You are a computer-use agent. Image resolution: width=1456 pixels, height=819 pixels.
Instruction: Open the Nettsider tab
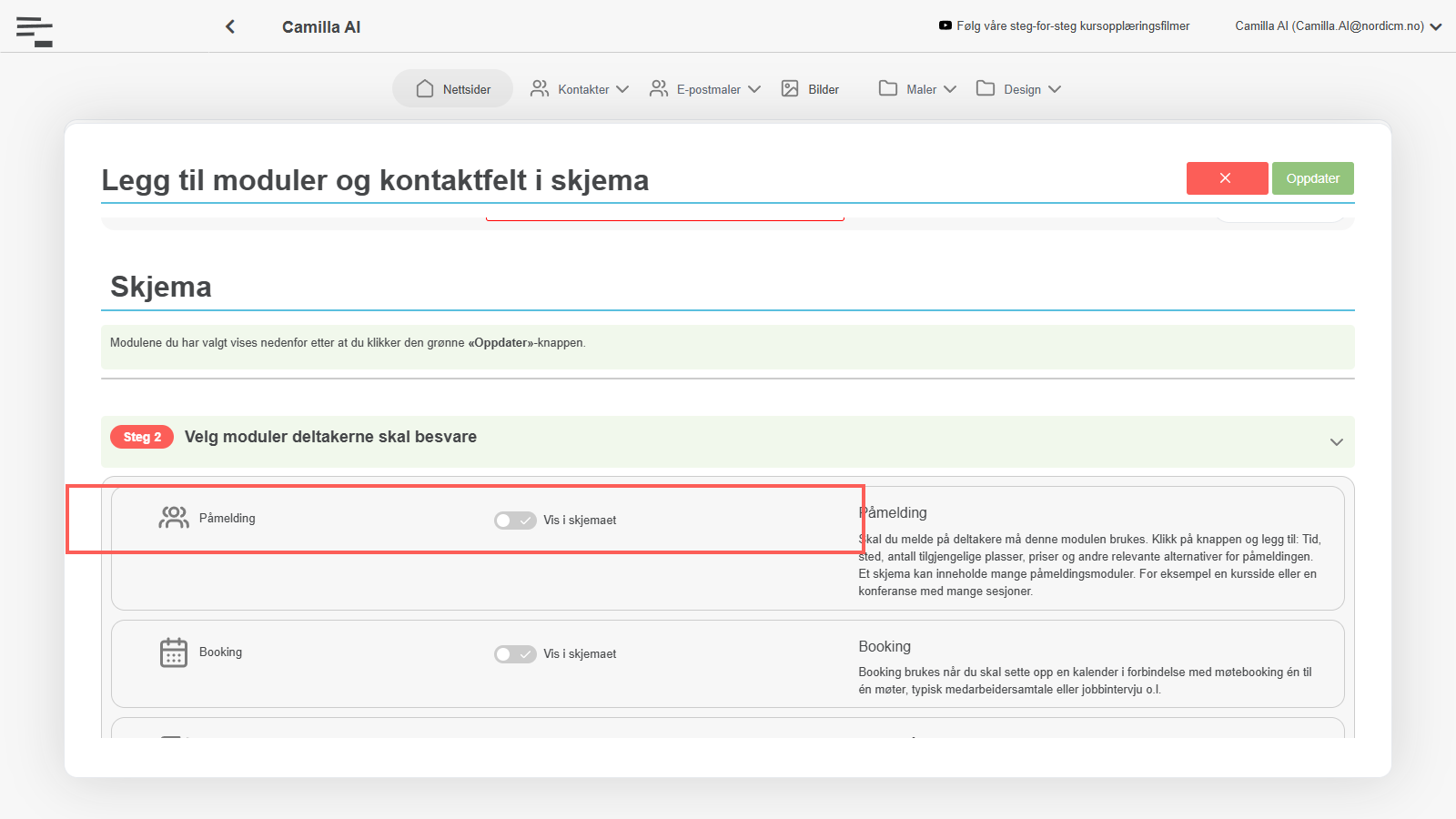coord(453,89)
